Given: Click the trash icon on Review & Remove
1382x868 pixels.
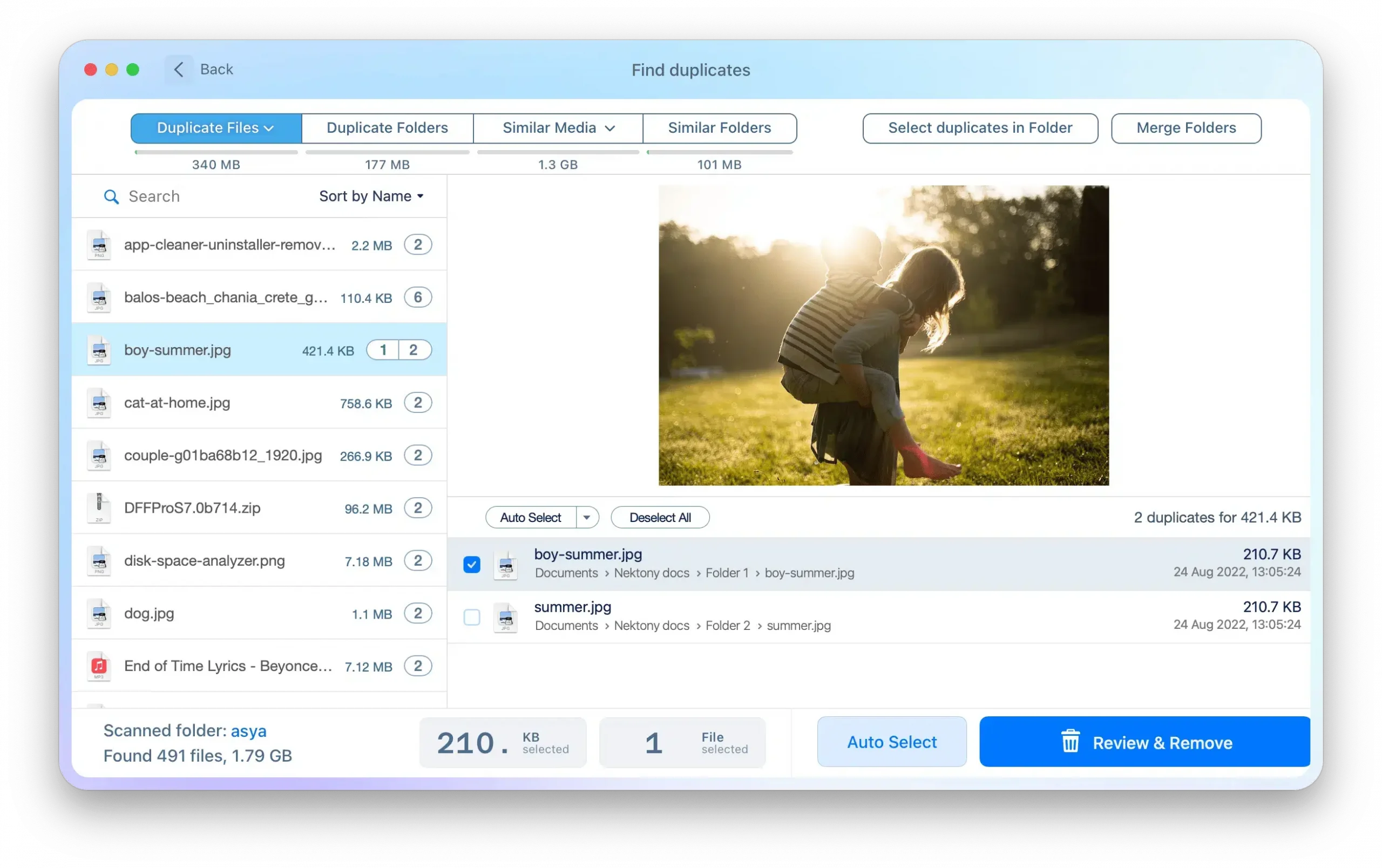Looking at the screenshot, I should pyautogui.click(x=1070, y=742).
